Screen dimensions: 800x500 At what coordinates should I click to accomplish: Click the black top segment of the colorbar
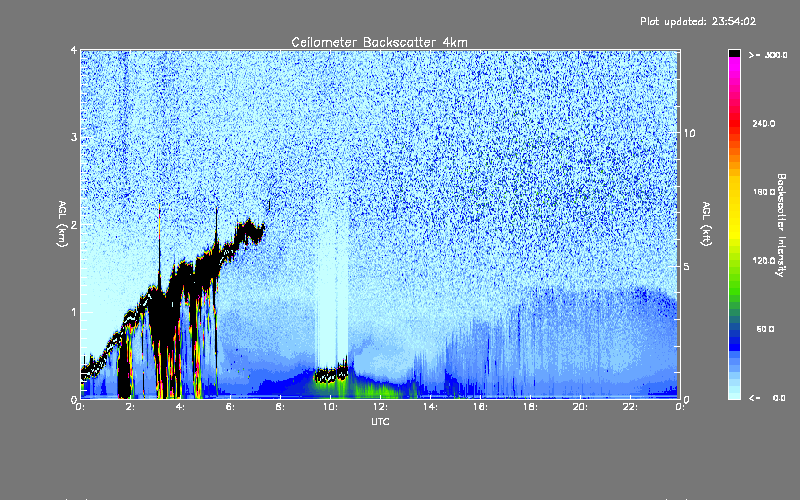click(734, 53)
